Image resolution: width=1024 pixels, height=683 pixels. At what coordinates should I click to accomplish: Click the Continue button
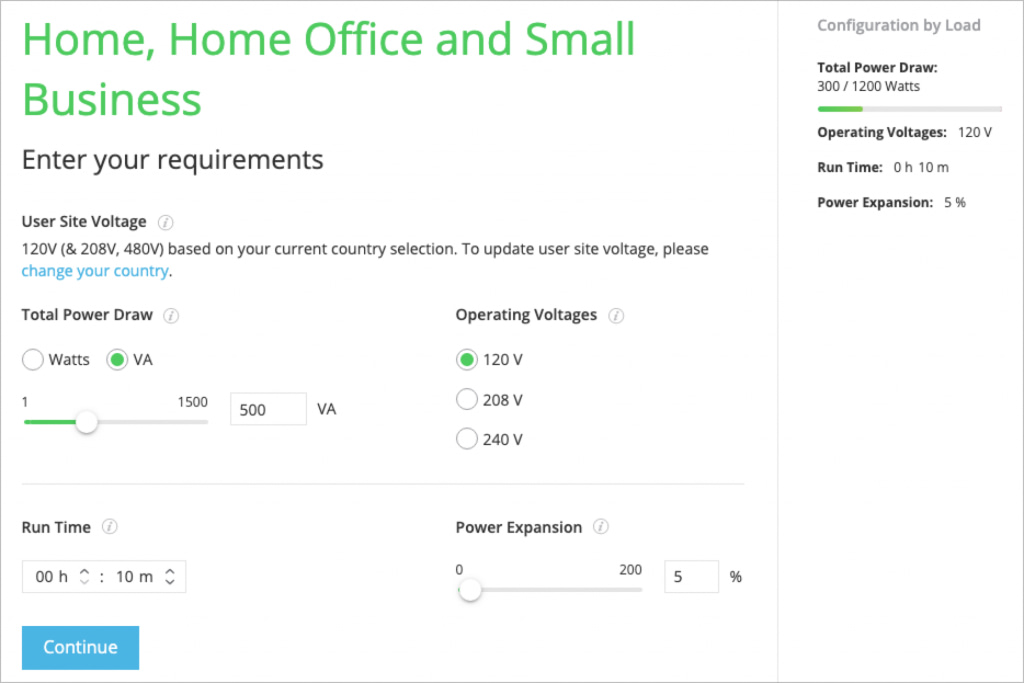click(80, 647)
